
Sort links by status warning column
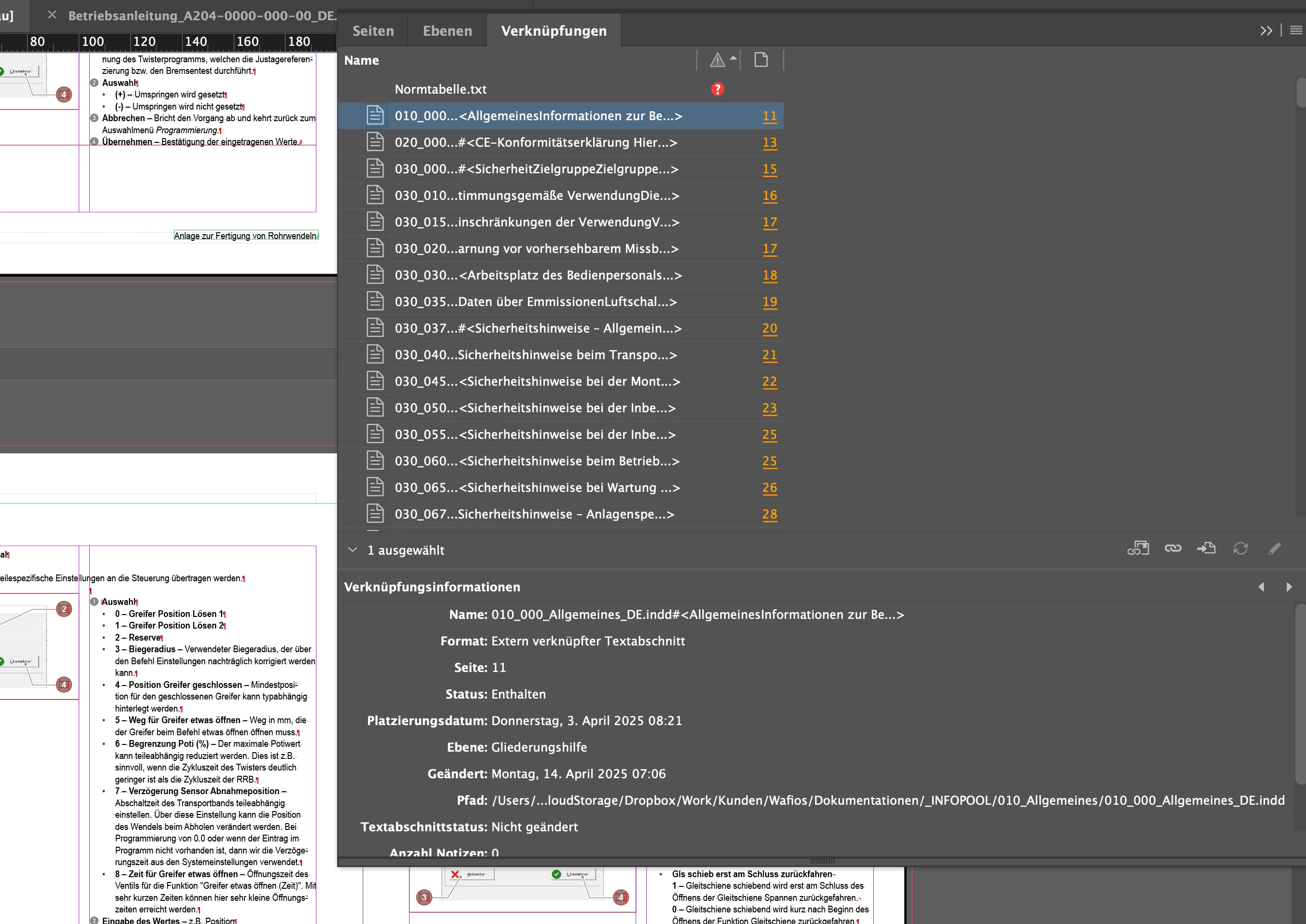(x=718, y=60)
